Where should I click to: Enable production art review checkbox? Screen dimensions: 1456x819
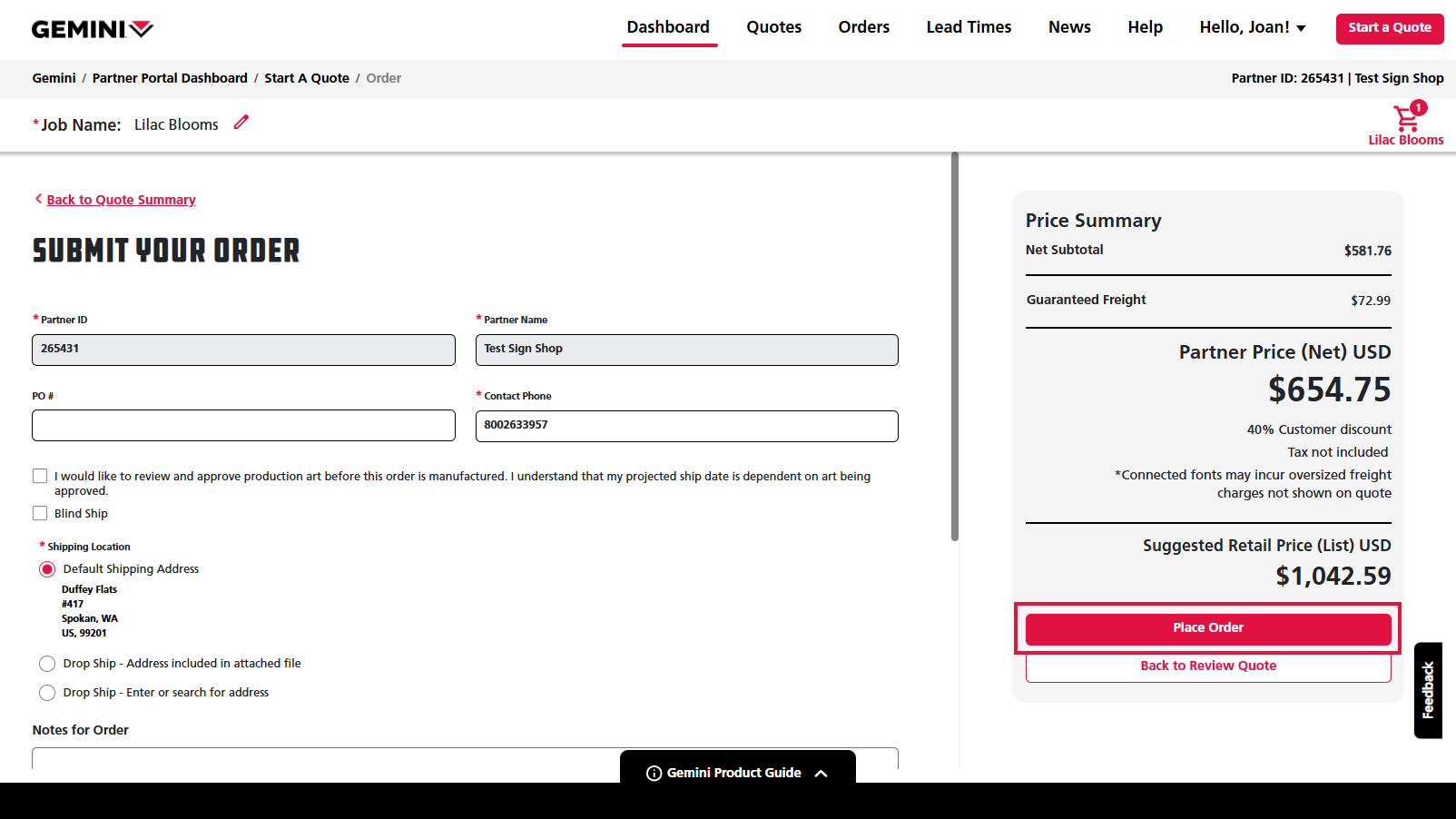[40, 476]
